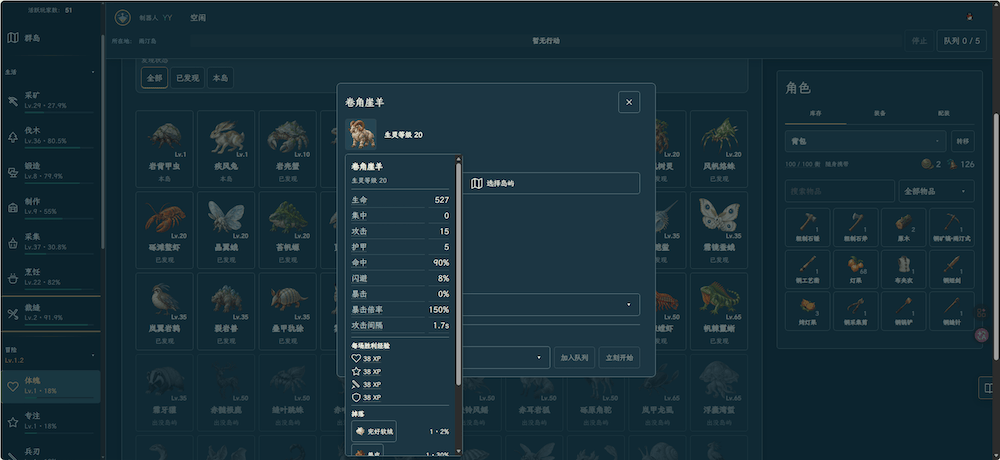Open the 岩背甲虫 creature card
The image size is (1000, 460).
pos(165,149)
